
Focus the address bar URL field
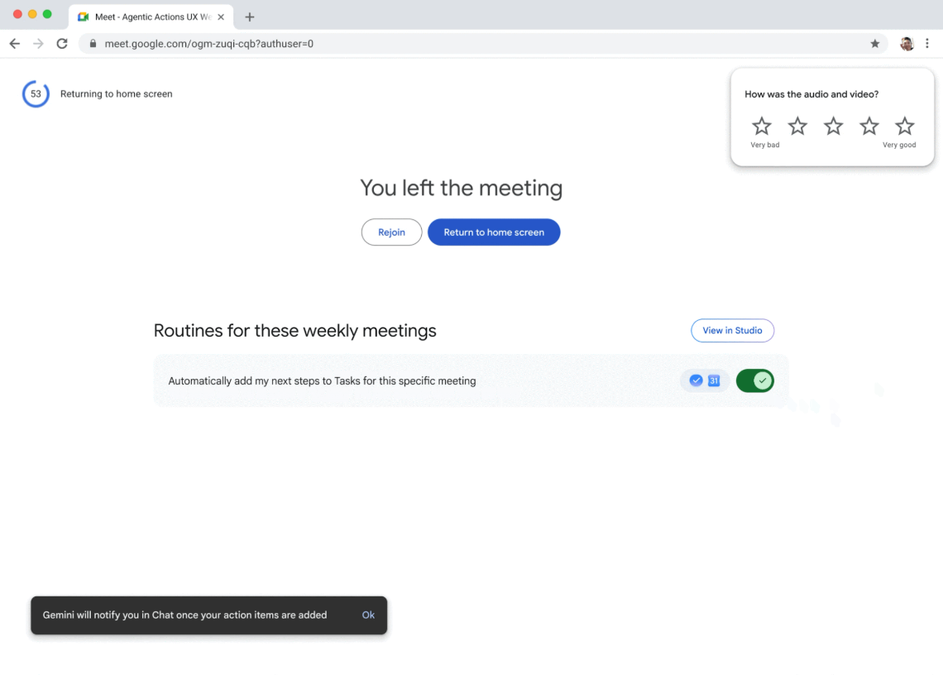[483, 43]
